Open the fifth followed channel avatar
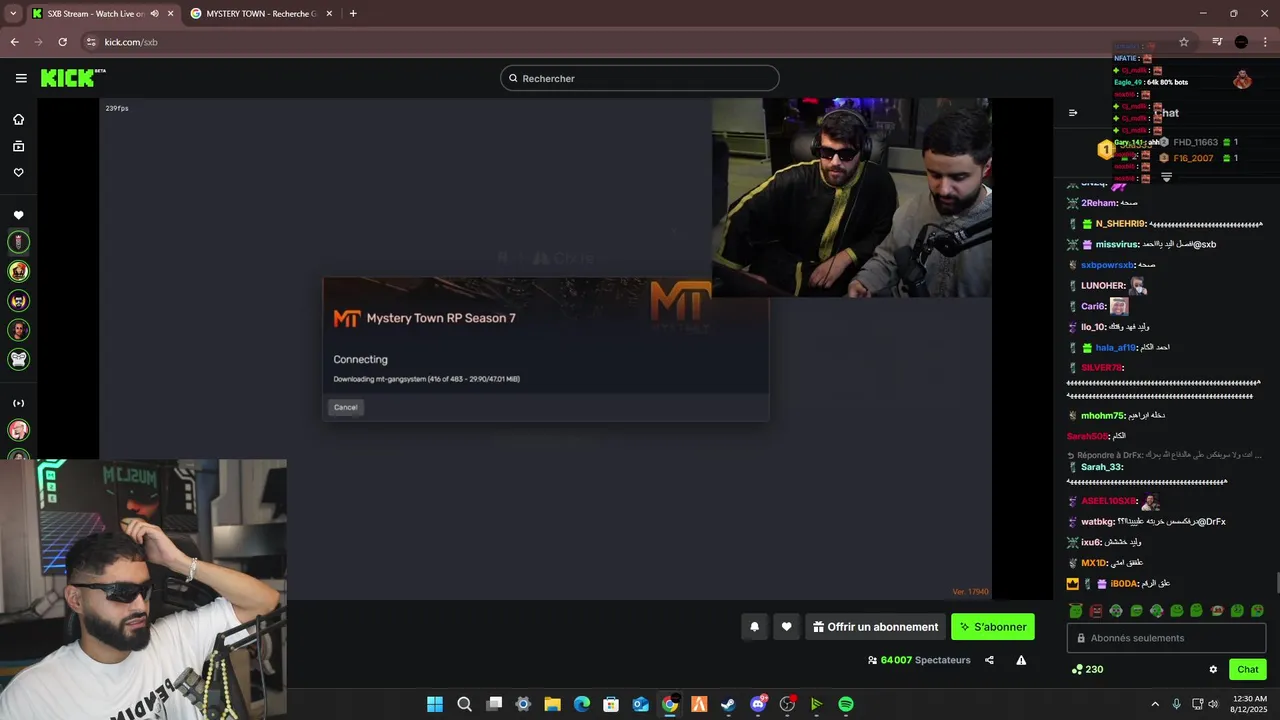1280x720 pixels. point(18,359)
